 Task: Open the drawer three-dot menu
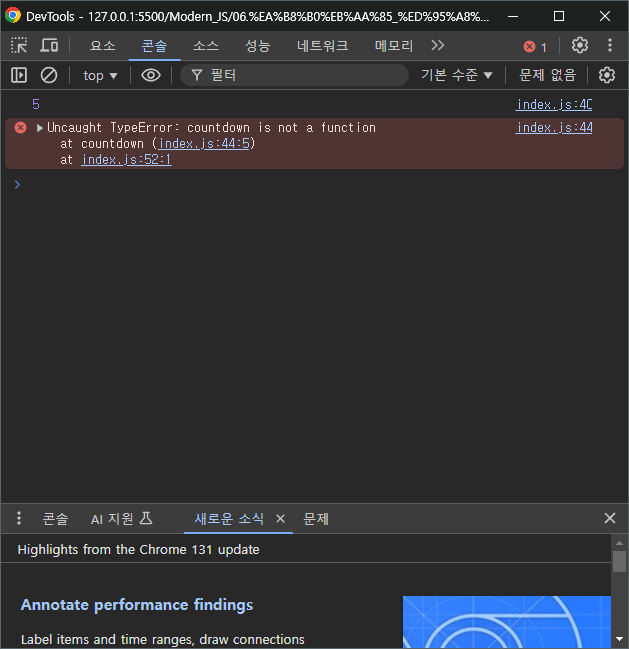tap(19, 518)
